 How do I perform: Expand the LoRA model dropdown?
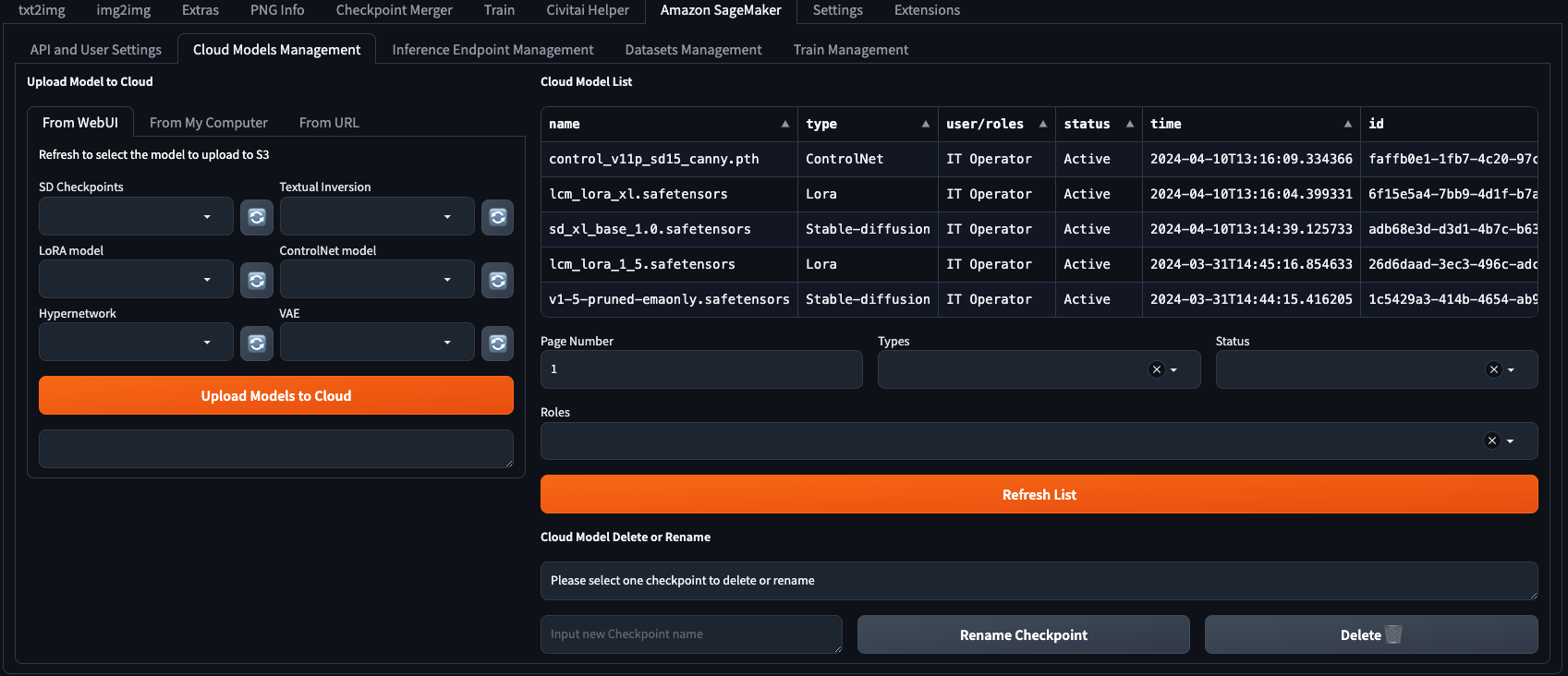(x=136, y=280)
